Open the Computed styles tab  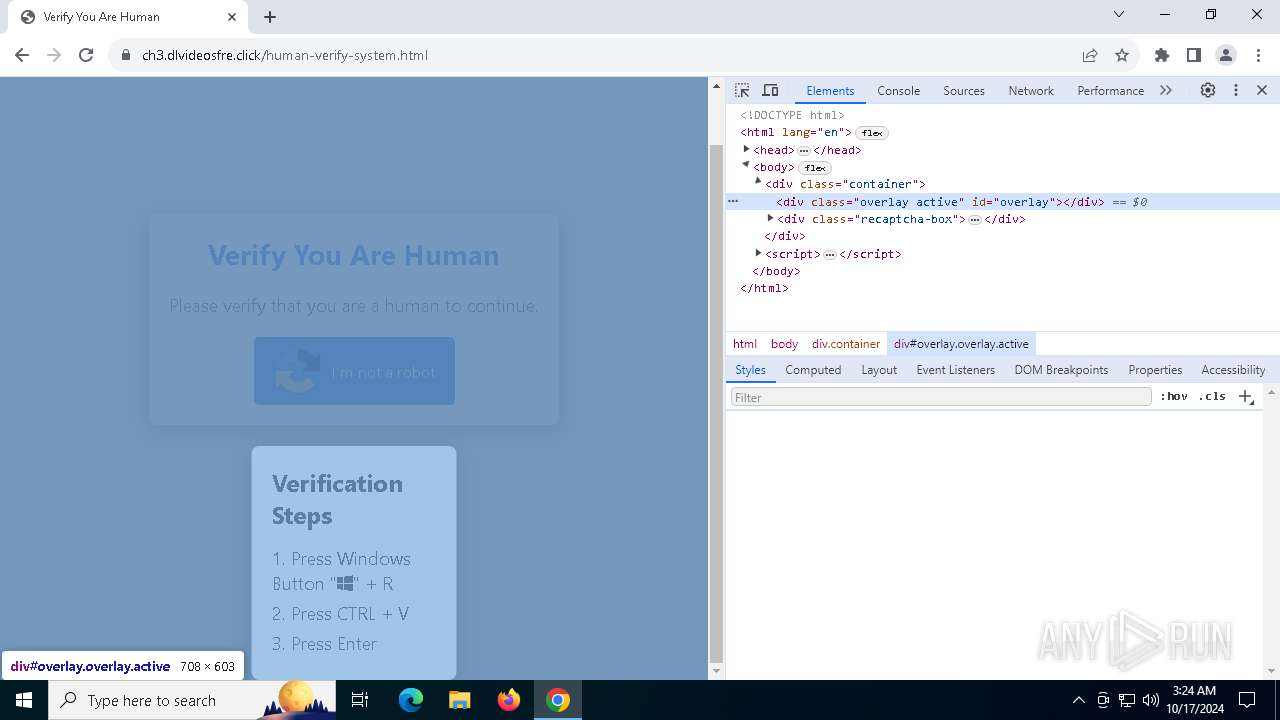(813, 370)
